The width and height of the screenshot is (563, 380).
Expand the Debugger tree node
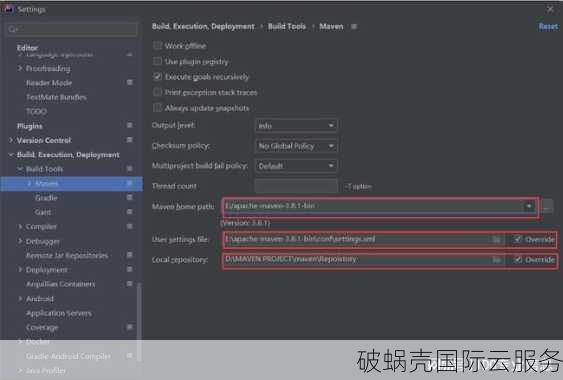pos(20,241)
